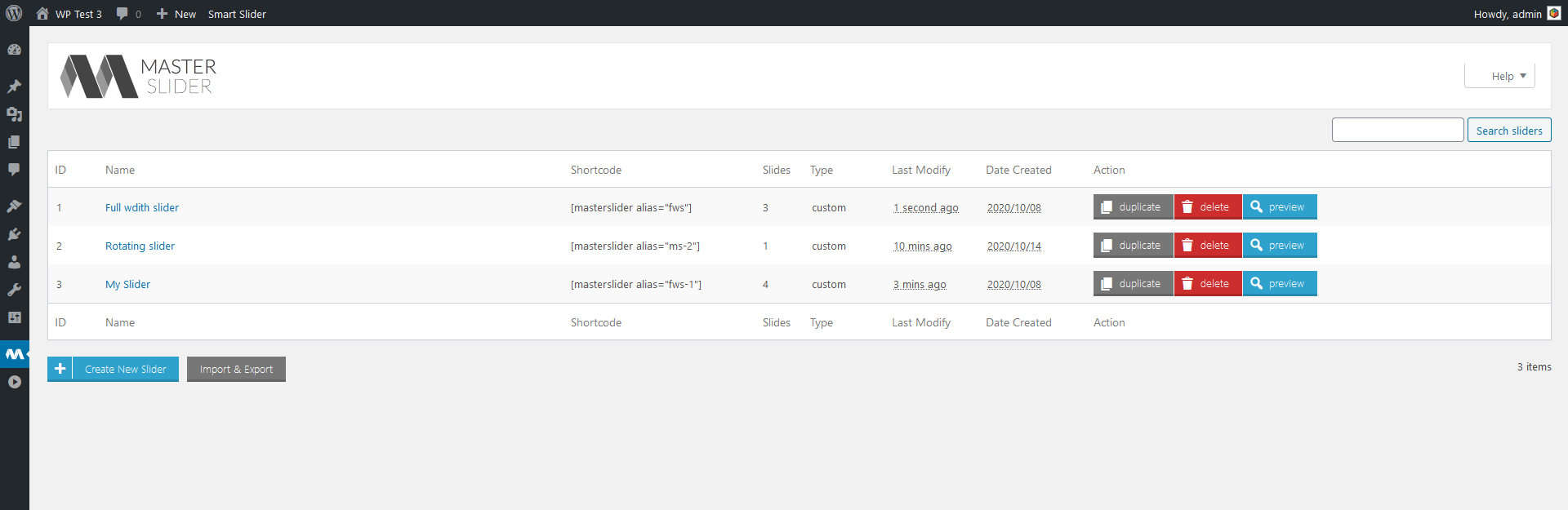Click '3 mins ago' last modify value
Viewport: 1568px width, 510px height.
[x=920, y=284]
